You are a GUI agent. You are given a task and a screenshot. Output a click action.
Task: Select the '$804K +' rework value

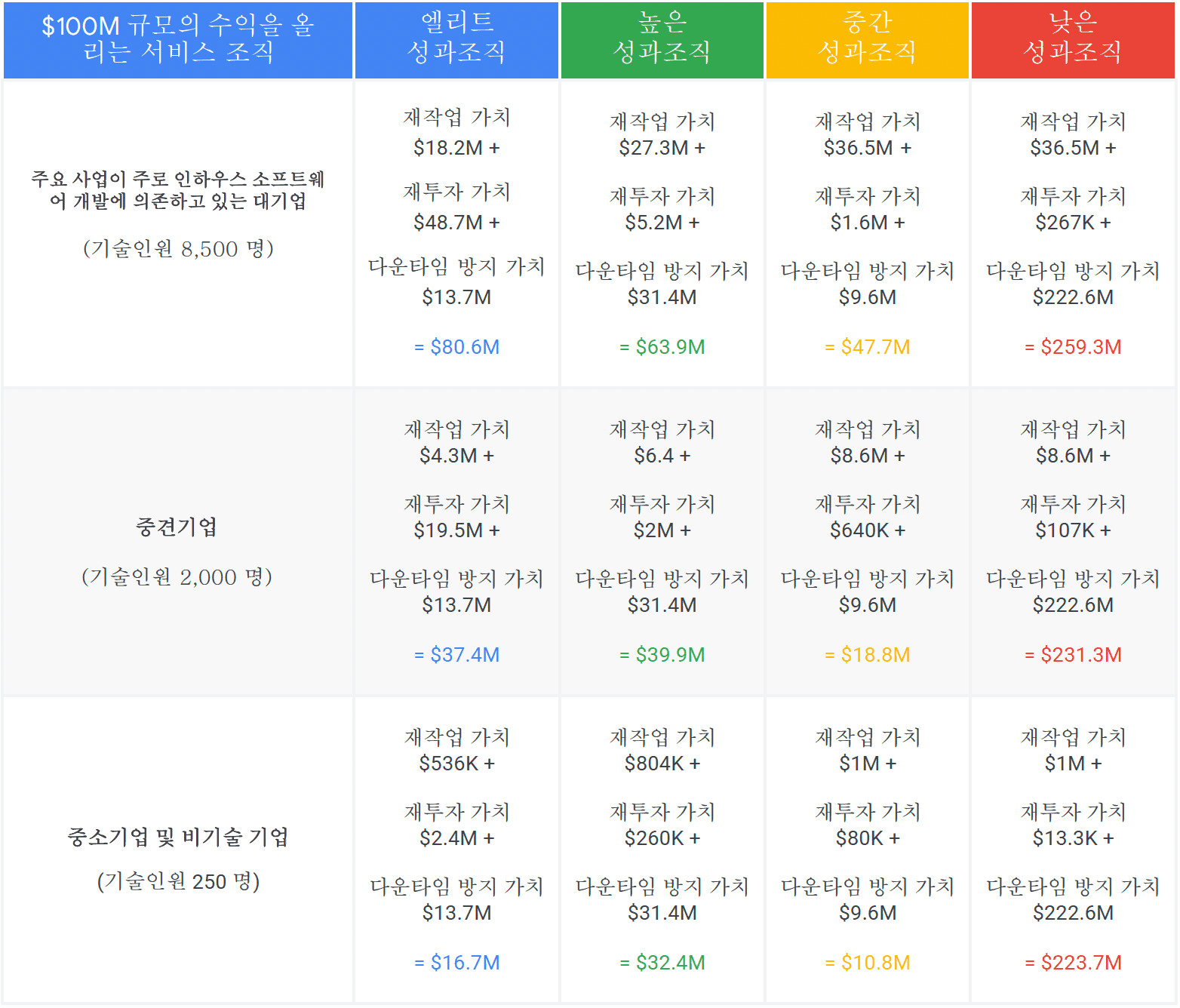[662, 764]
